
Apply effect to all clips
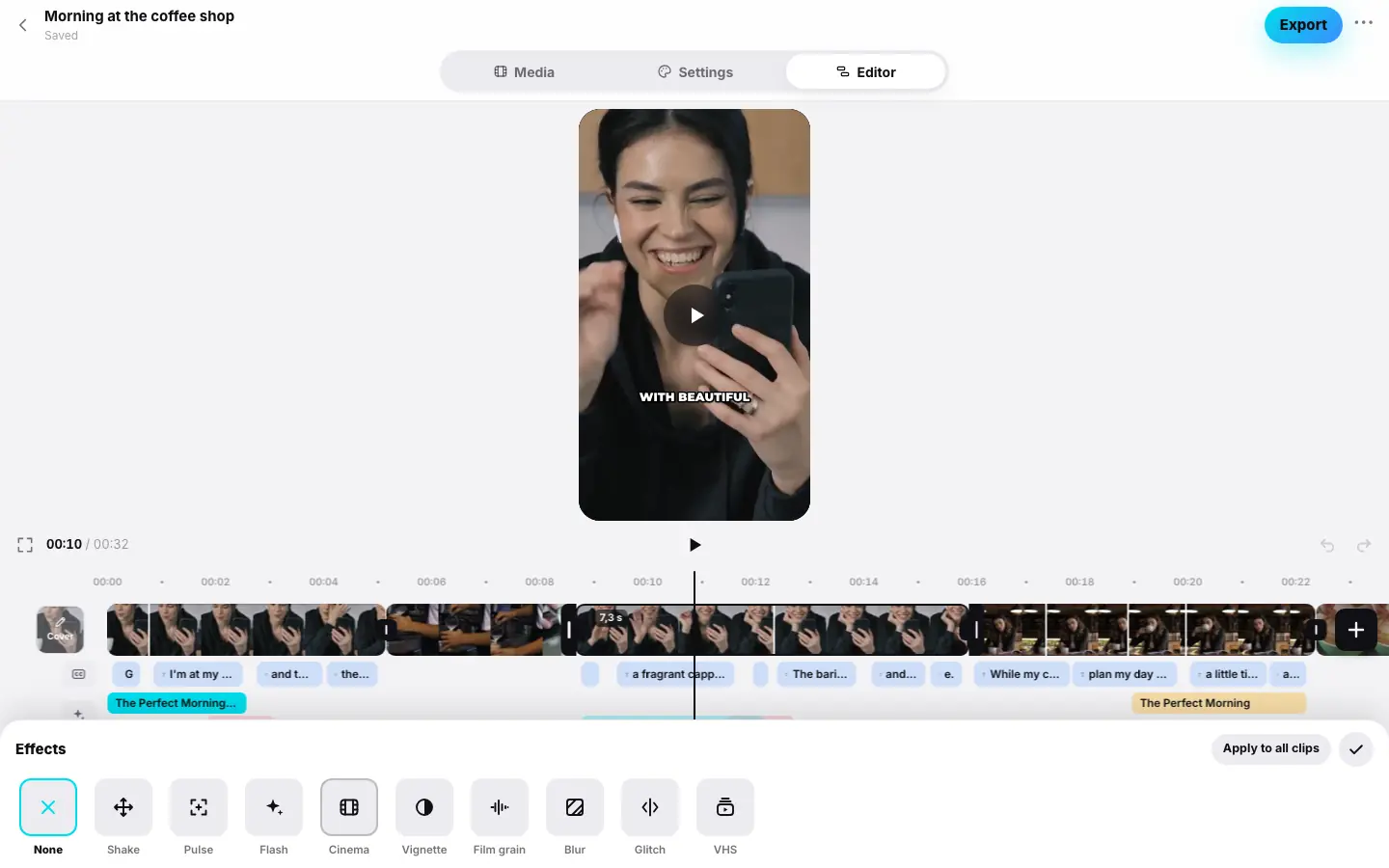point(1271,748)
